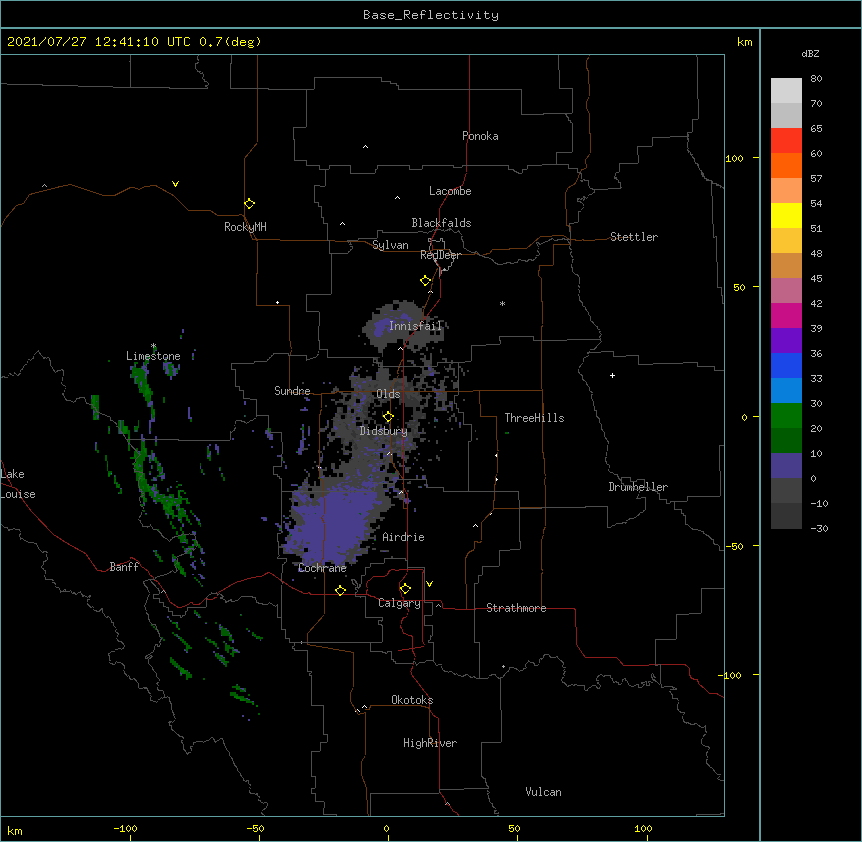
Task: Select the slate purple 10 dBZ legend swatch
Action: click(786, 466)
